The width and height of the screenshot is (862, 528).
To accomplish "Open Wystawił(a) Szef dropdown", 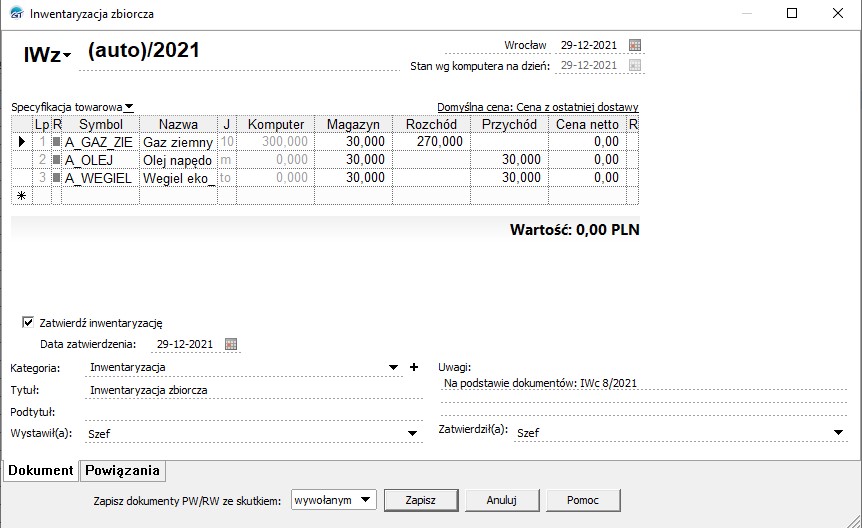I will (412, 434).
